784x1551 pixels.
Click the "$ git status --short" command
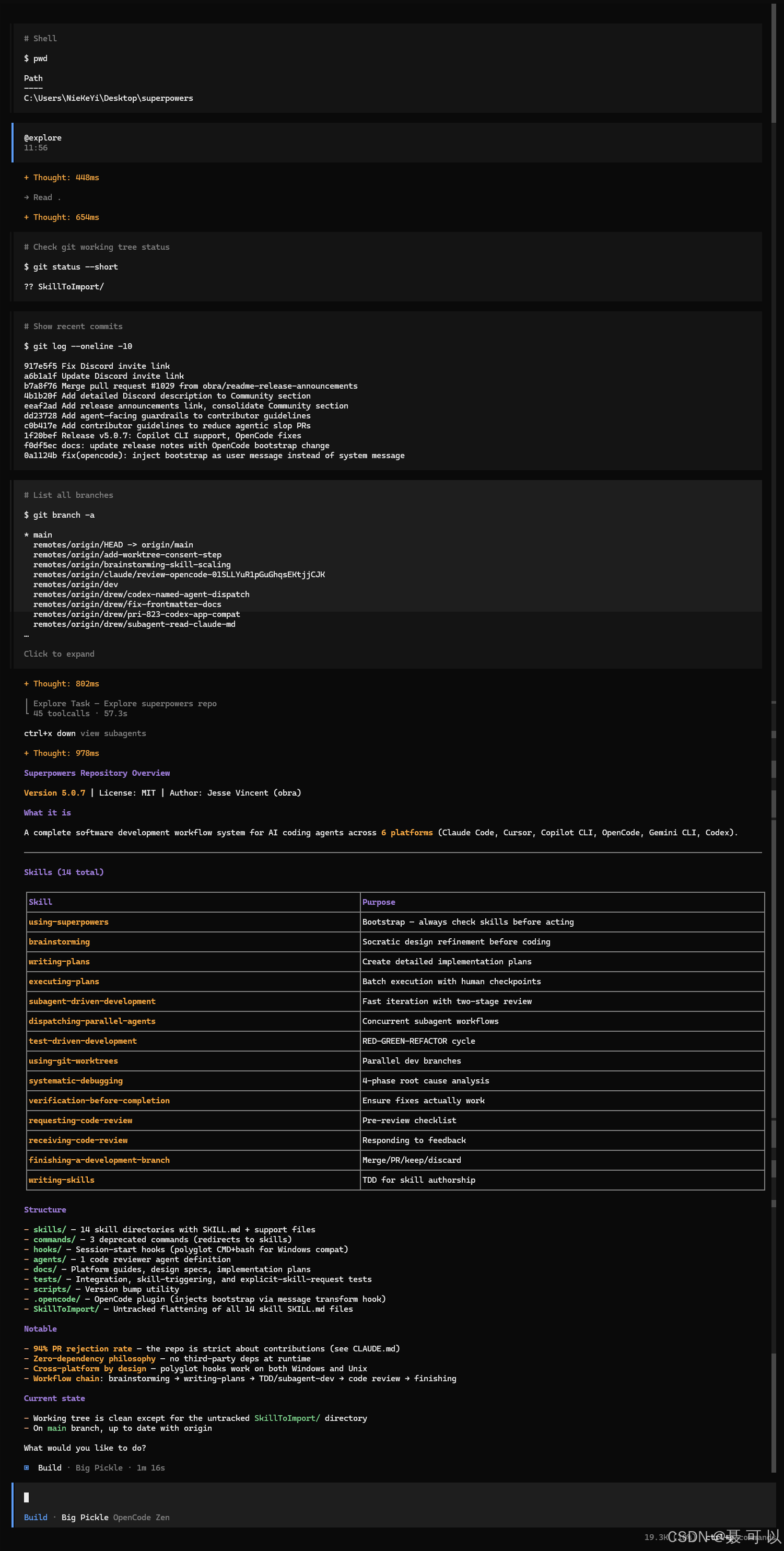click(71, 267)
